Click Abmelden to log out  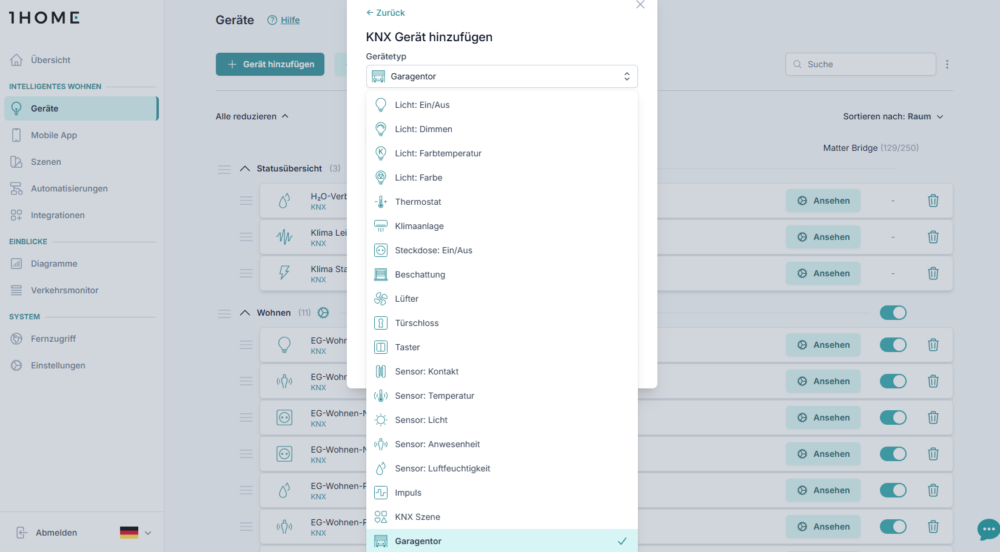[x=47, y=533]
